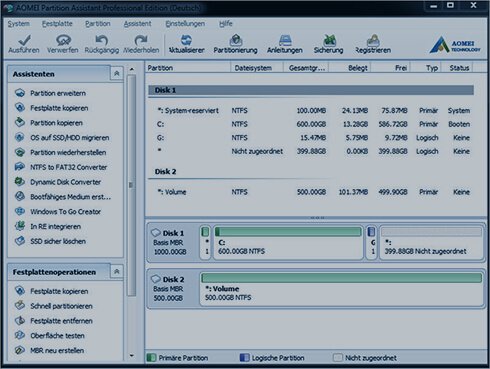Select the System-reserviert partition row

311,110
